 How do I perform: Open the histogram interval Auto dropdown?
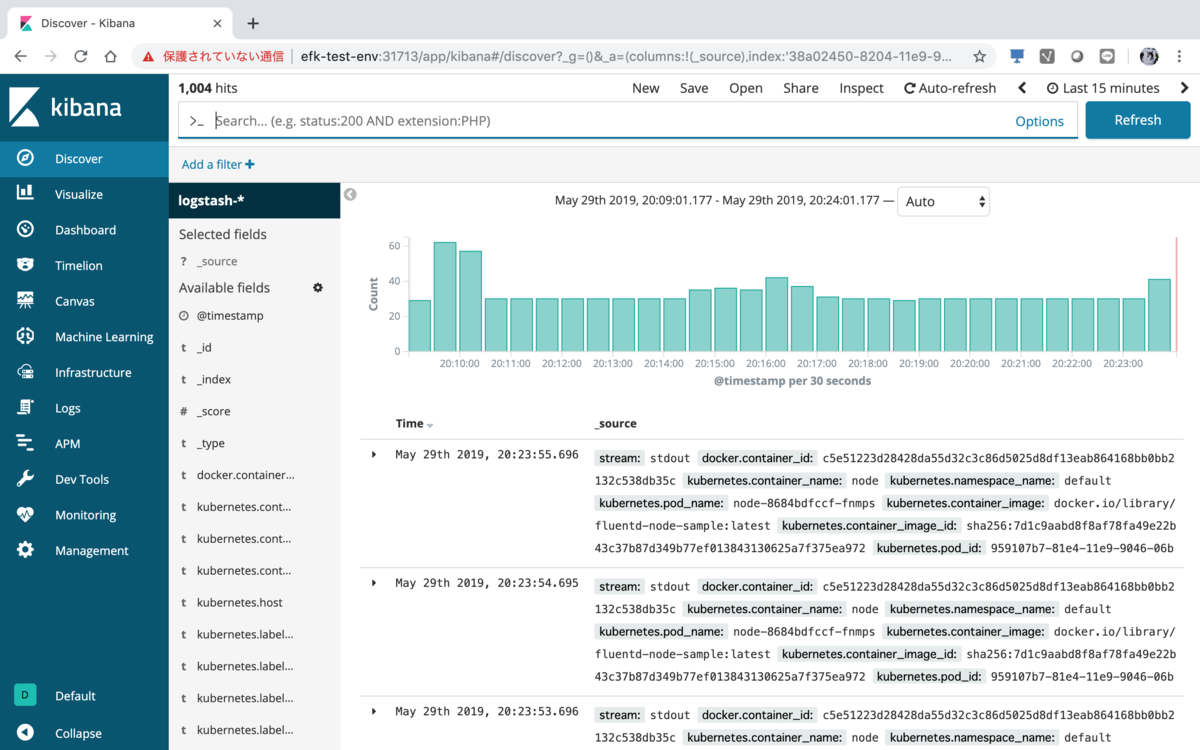(943, 201)
